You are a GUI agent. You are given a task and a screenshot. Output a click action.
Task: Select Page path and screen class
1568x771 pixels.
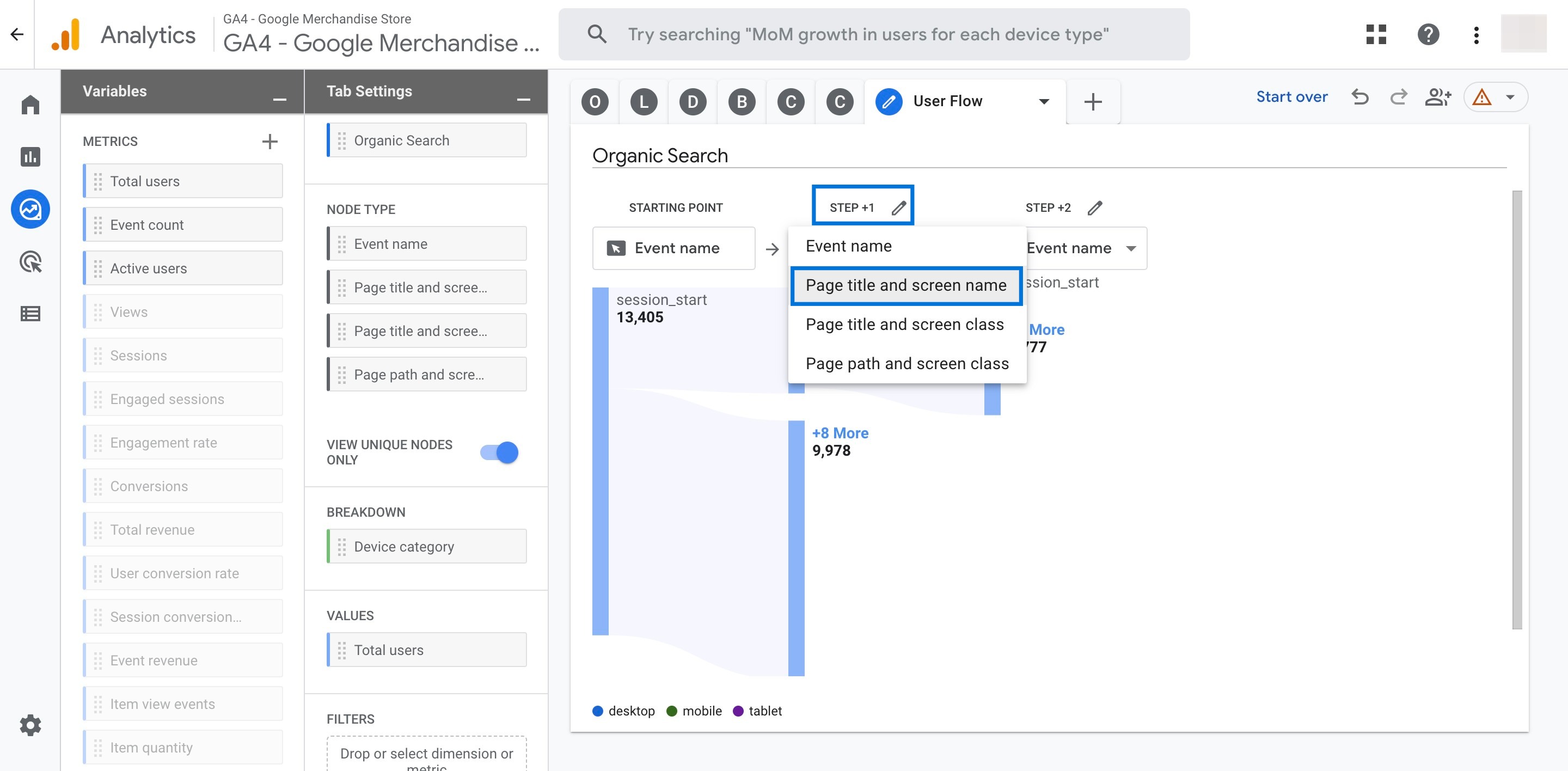(x=907, y=363)
